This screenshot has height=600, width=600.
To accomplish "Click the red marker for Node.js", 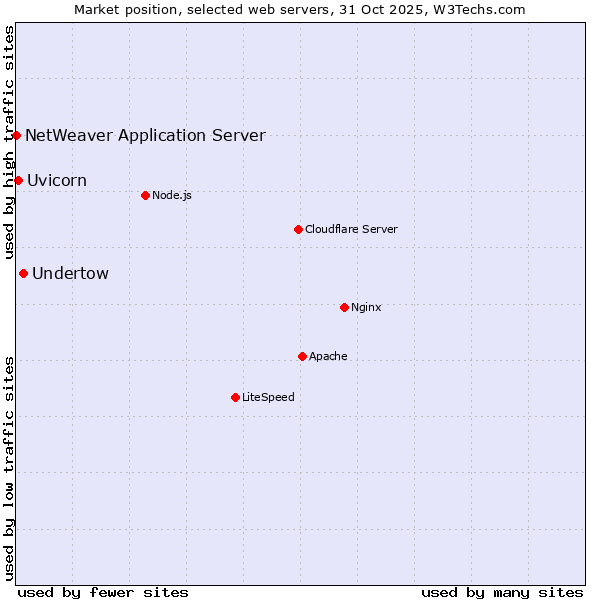I will coord(145,195).
